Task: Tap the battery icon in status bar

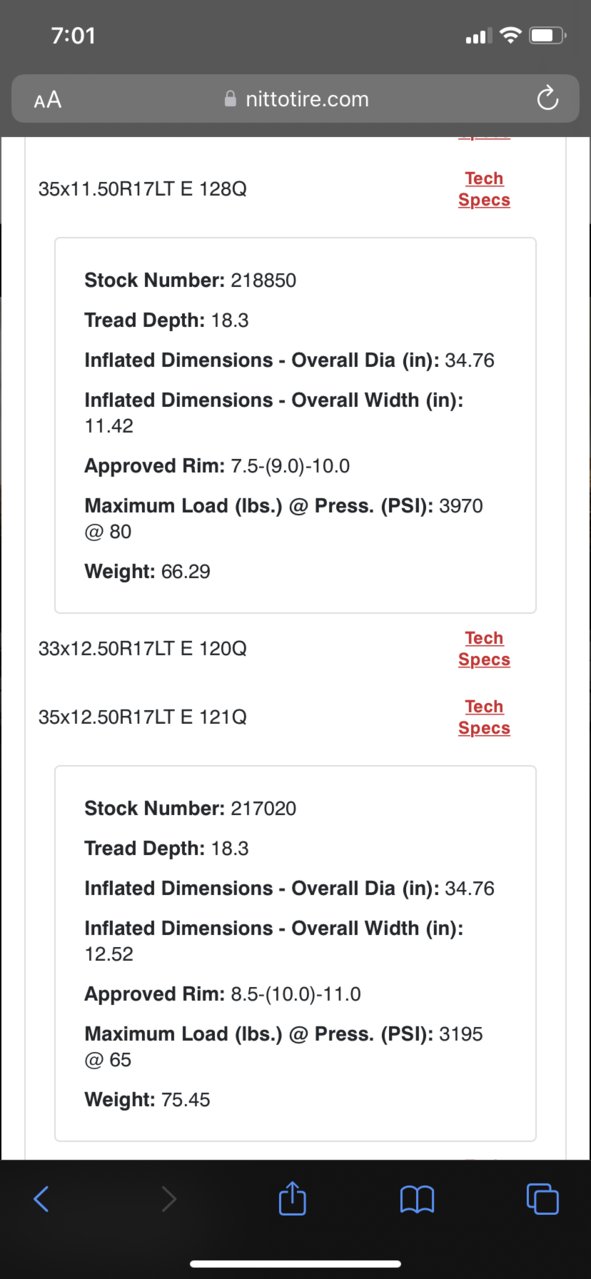Action: (x=547, y=36)
